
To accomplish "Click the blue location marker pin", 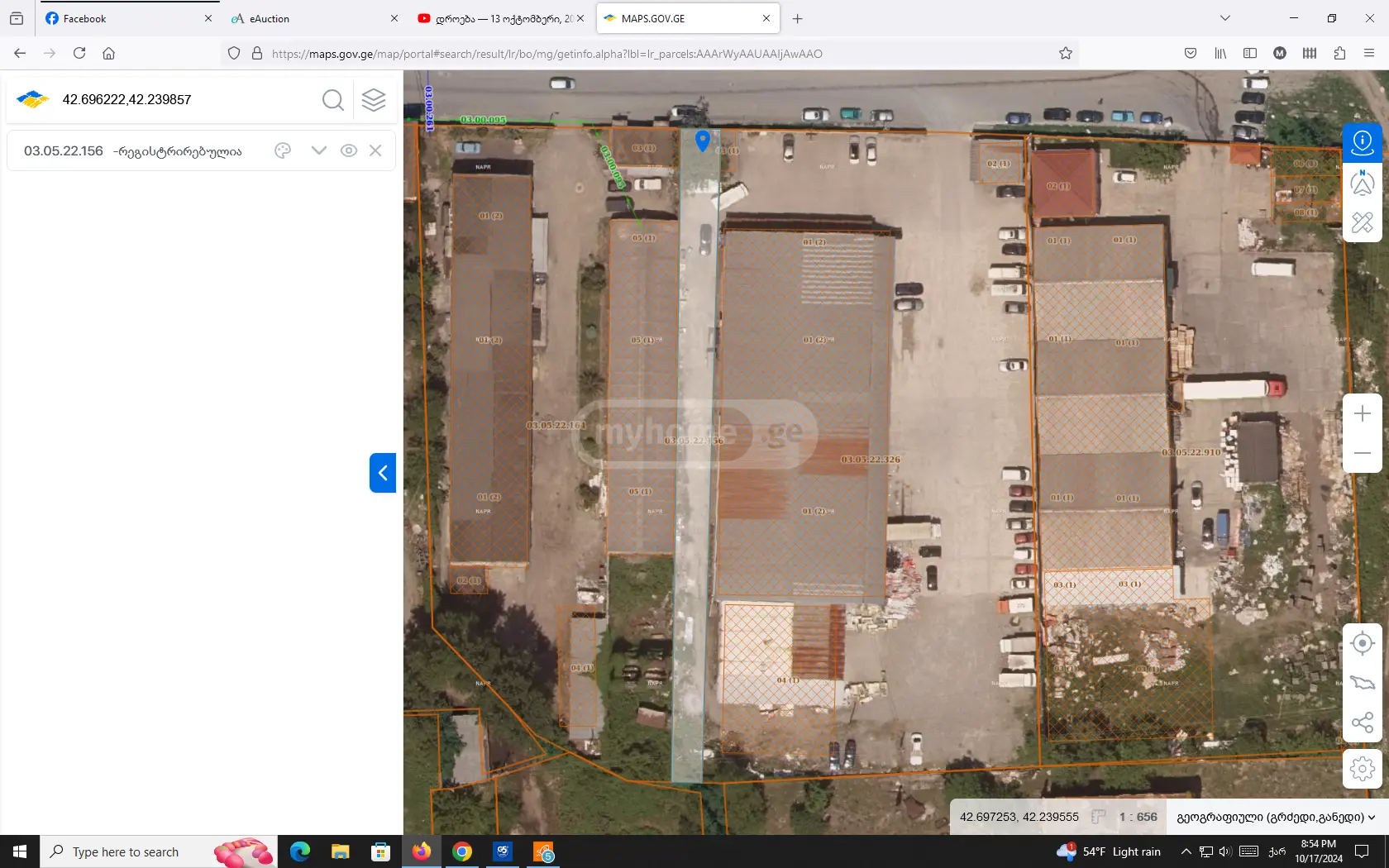I will [703, 141].
